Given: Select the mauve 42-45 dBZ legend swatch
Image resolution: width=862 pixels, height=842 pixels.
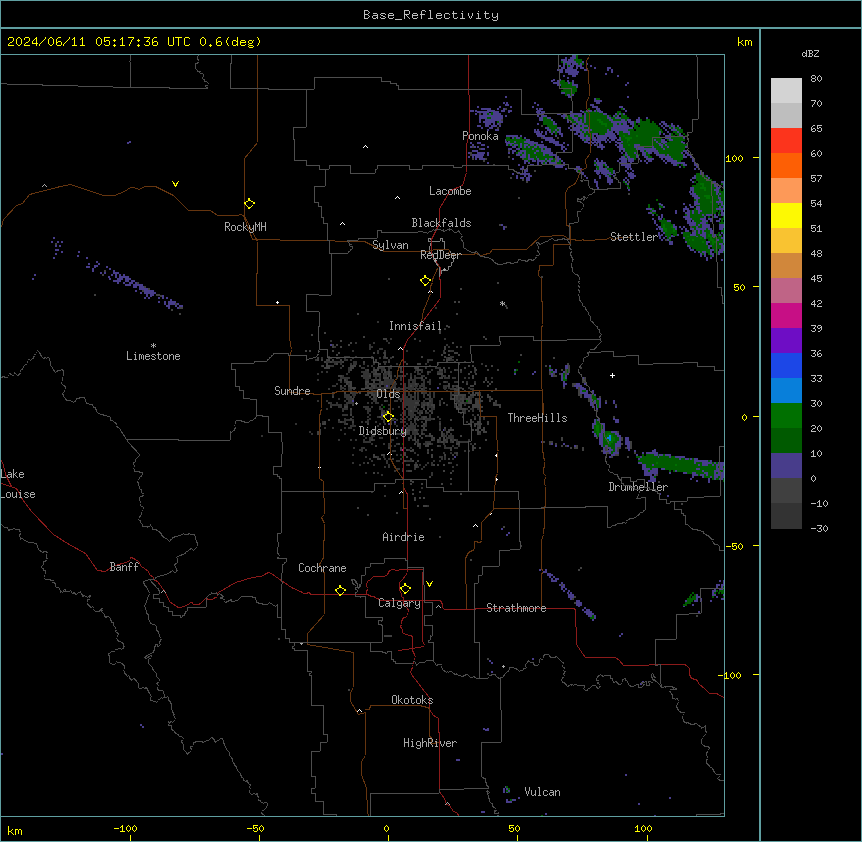Looking at the screenshot, I should pos(786,290).
